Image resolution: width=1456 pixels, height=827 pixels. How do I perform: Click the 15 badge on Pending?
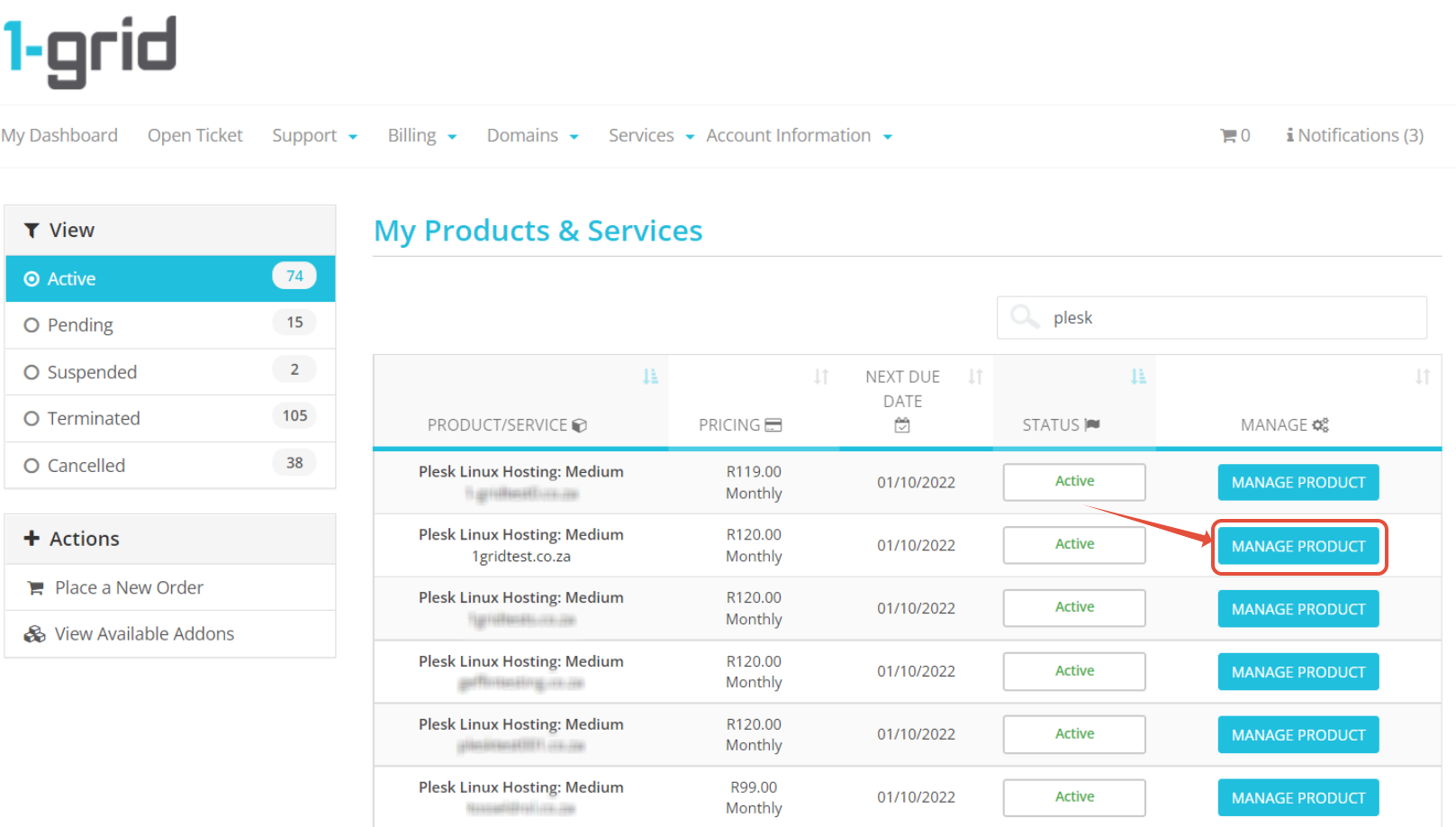pyautogui.click(x=294, y=323)
